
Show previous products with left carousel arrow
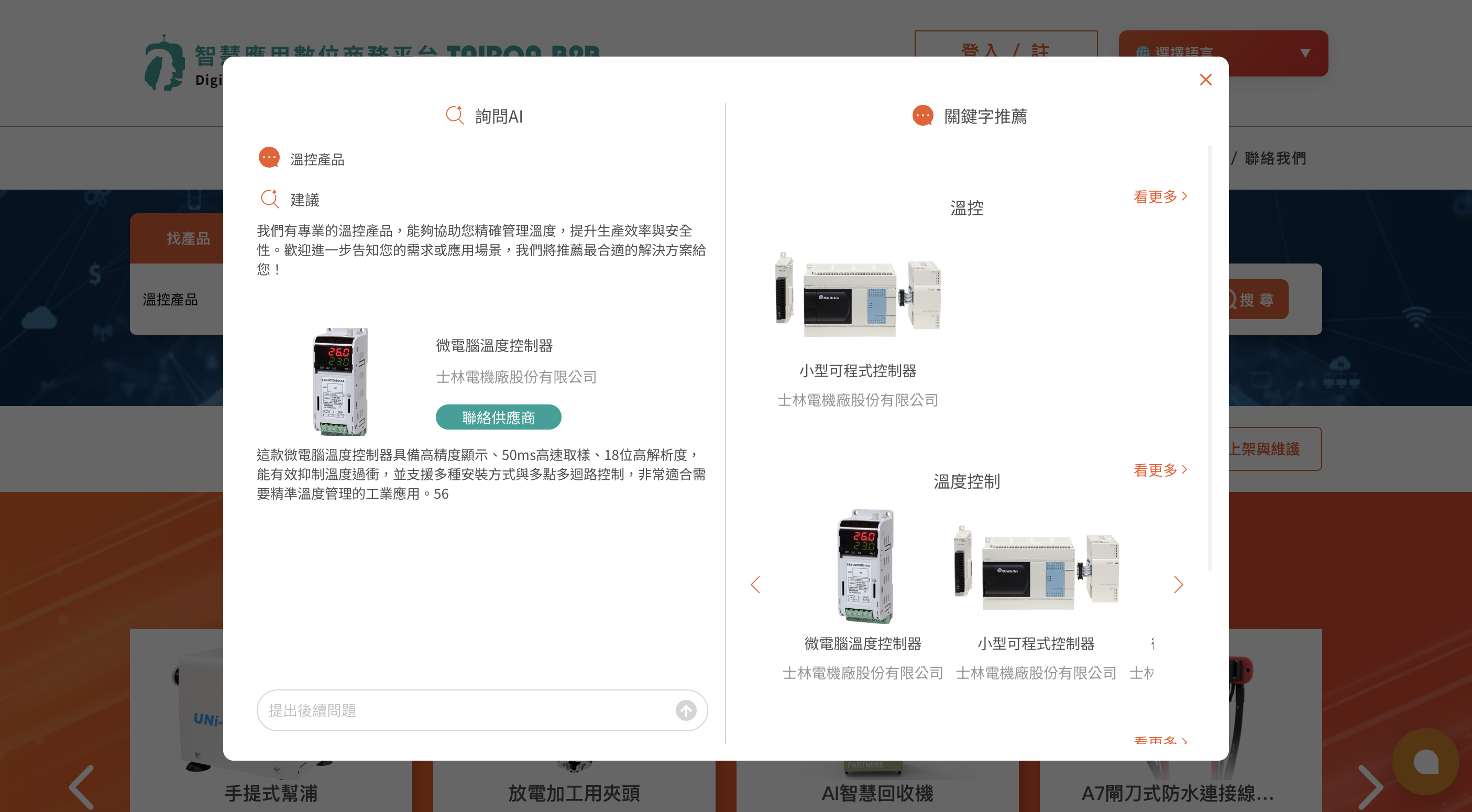point(82,787)
